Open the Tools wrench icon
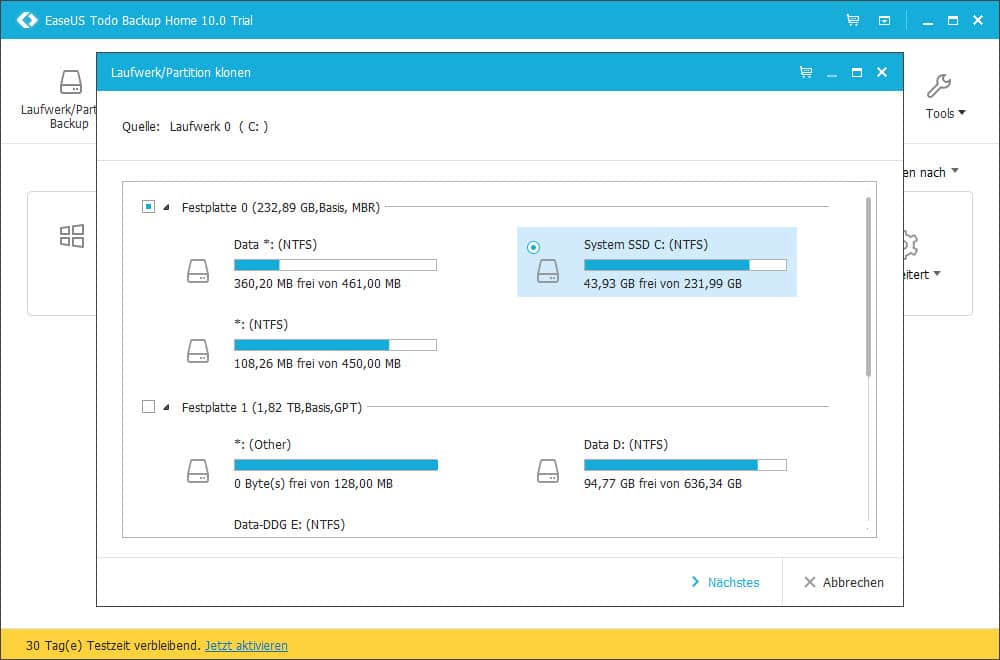 pos(939,85)
